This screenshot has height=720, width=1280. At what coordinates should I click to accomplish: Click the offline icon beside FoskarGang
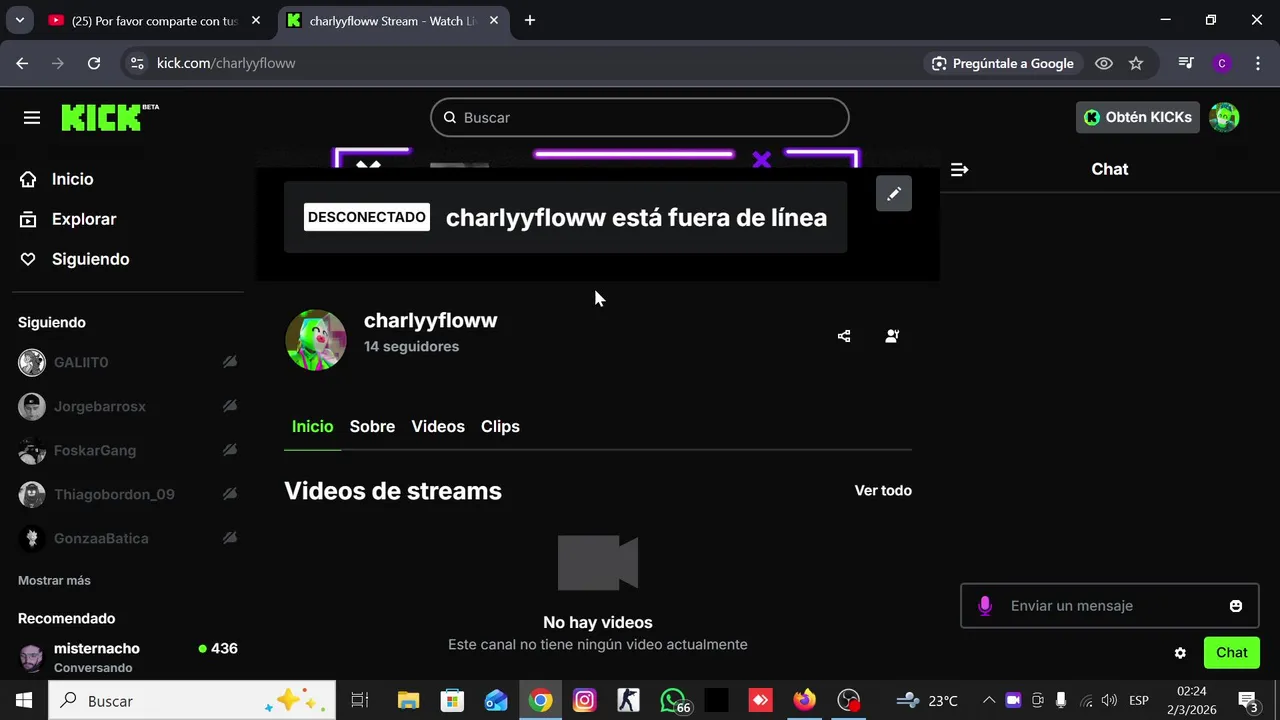(x=230, y=450)
